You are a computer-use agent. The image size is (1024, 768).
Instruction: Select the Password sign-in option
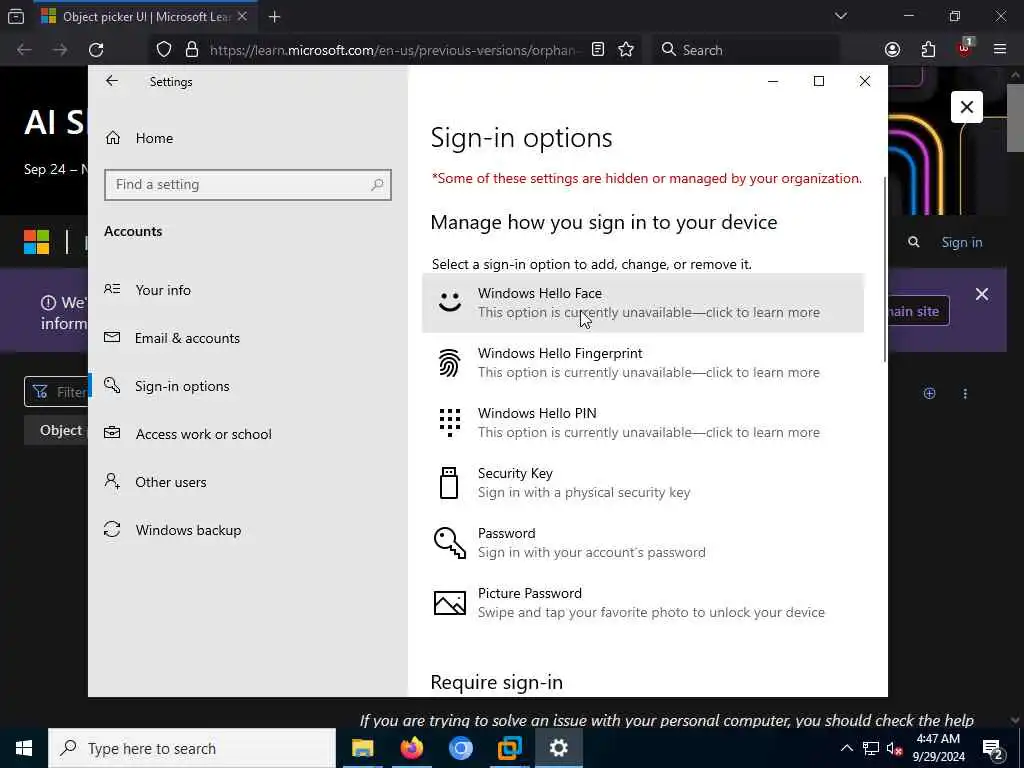(643, 543)
